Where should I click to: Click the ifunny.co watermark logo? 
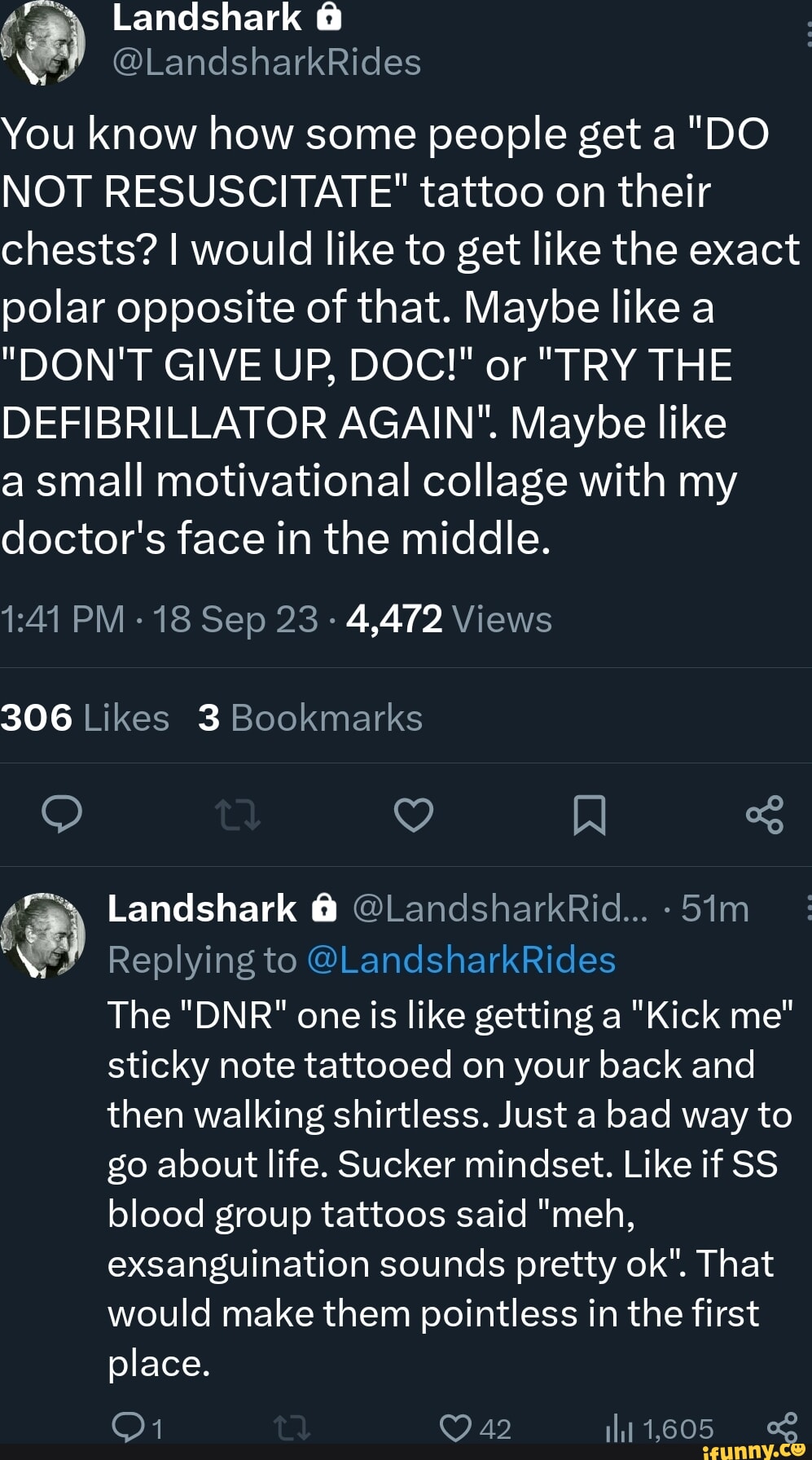pyautogui.click(x=752, y=1449)
